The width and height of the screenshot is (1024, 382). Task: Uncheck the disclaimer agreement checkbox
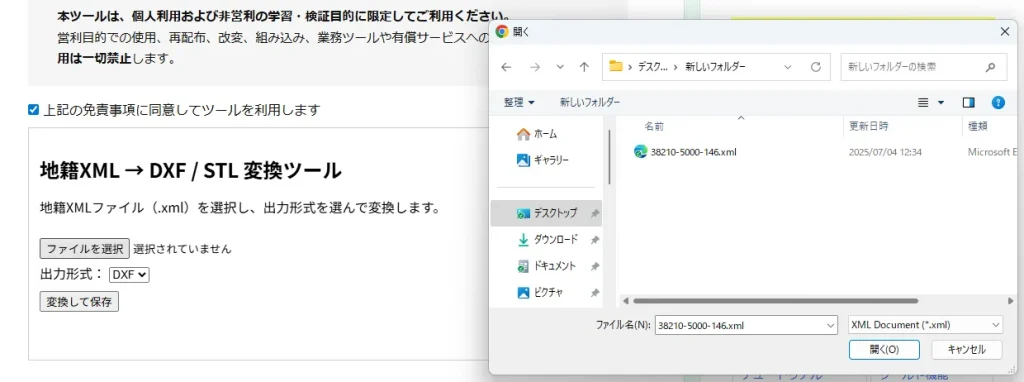33,110
